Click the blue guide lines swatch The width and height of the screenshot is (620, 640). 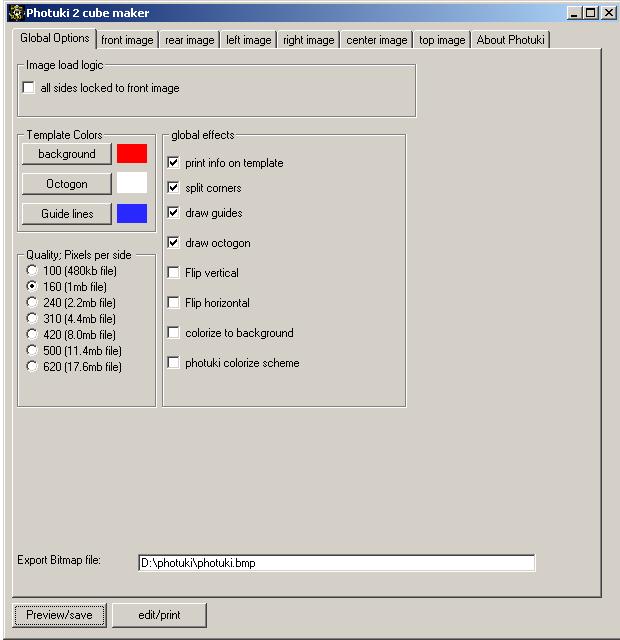pyautogui.click(x=132, y=214)
